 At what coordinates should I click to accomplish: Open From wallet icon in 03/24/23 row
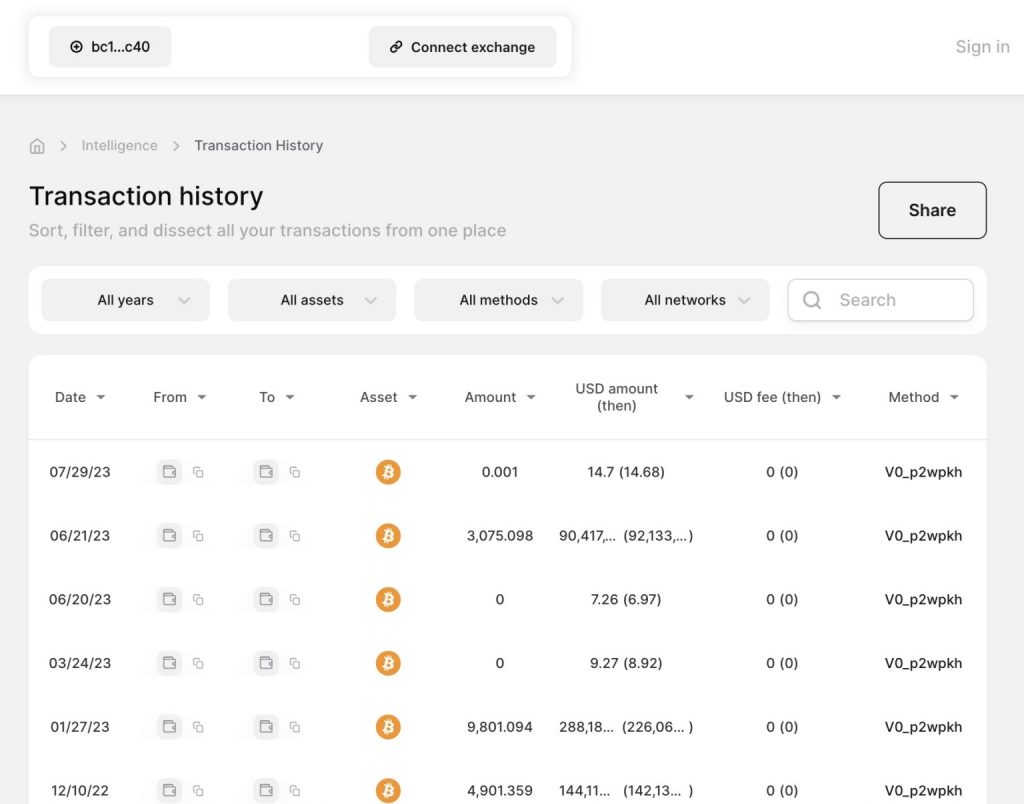169,663
